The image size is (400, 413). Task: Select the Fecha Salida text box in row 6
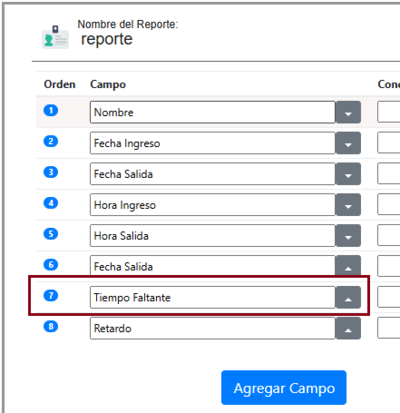[213, 266]
